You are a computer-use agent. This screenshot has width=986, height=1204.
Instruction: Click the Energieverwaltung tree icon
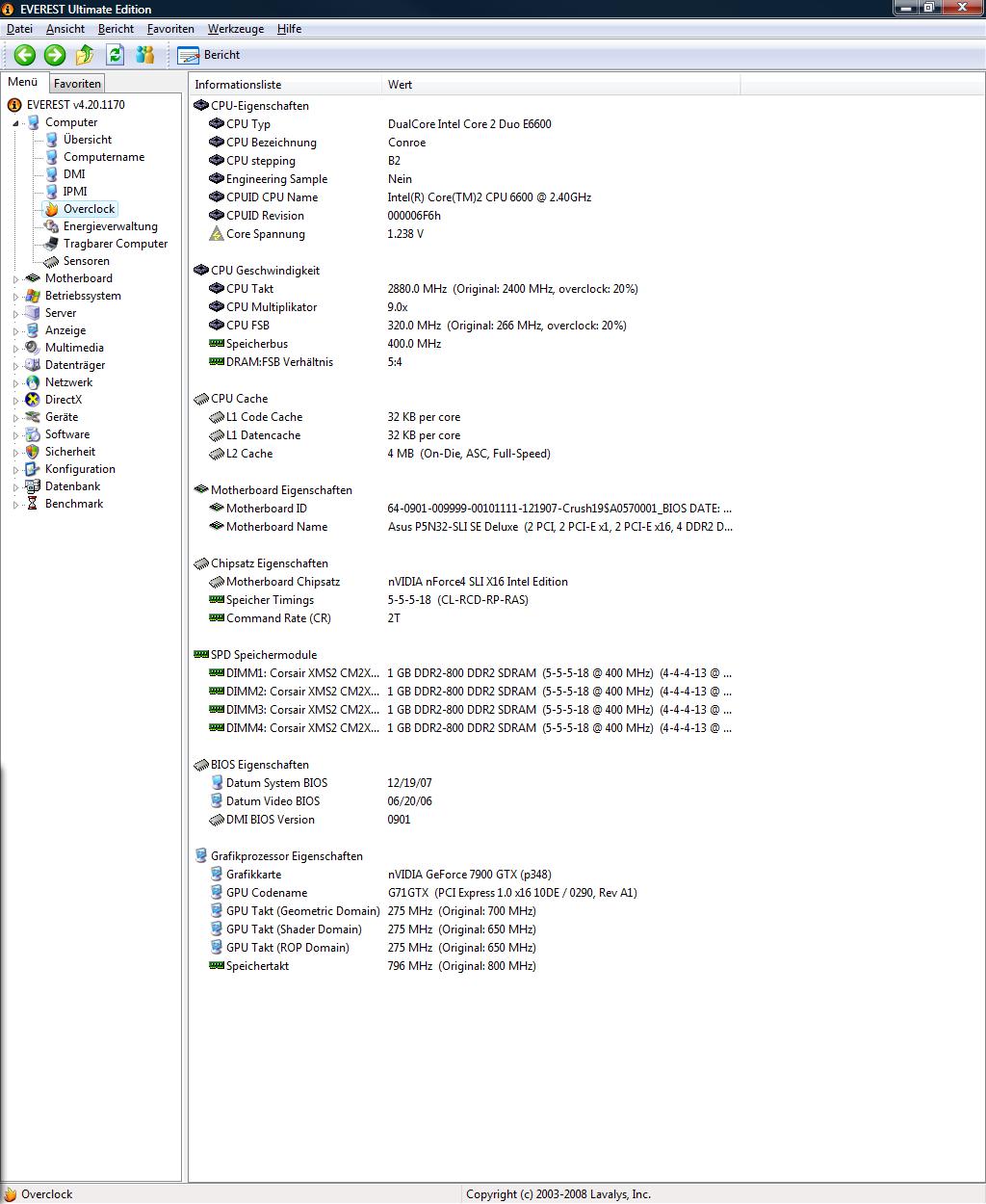(52, 226)
